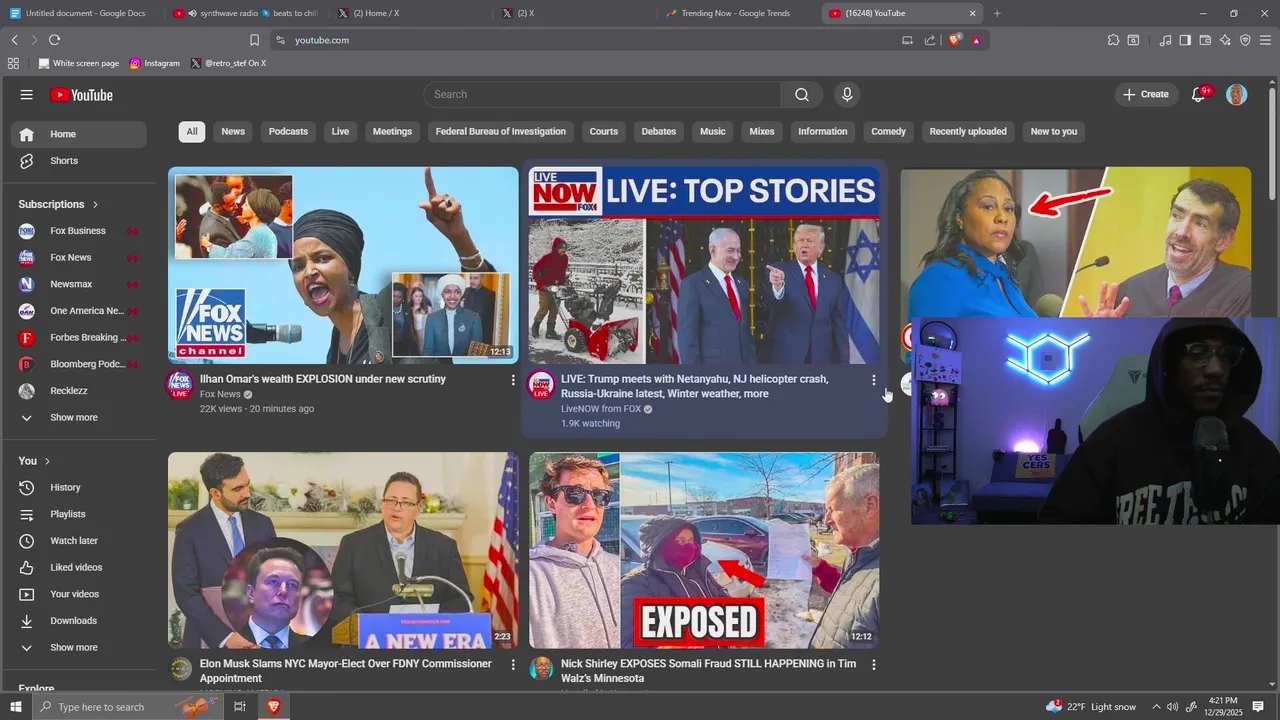
Task: Select the Podcasts filter chip
Action: click(x=288, y=131)
